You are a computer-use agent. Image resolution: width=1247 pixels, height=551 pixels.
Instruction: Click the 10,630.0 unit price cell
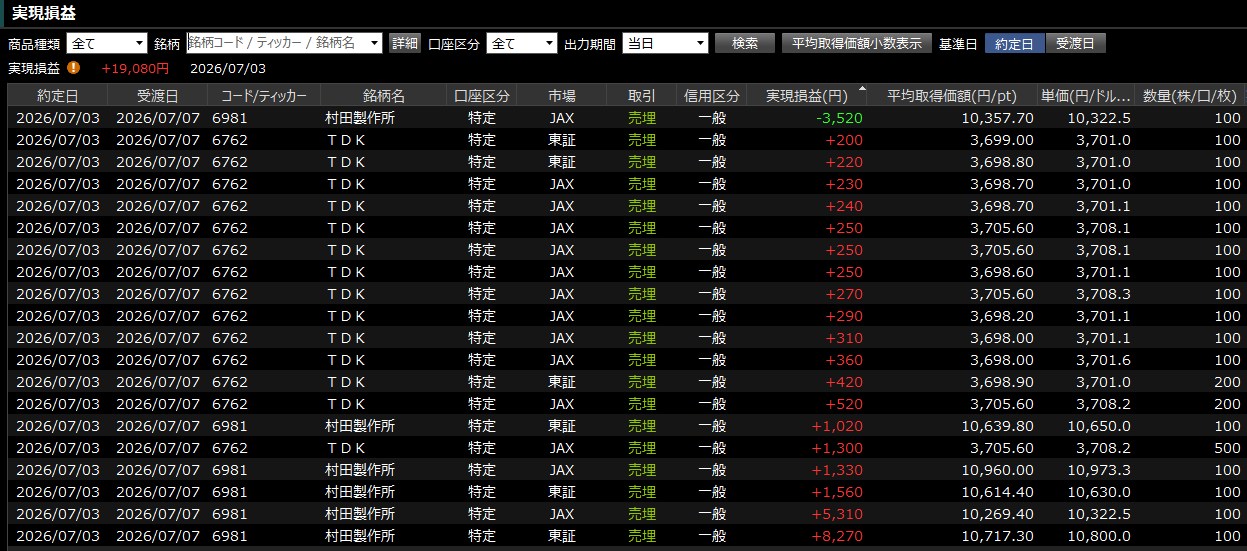(1099, 492)
